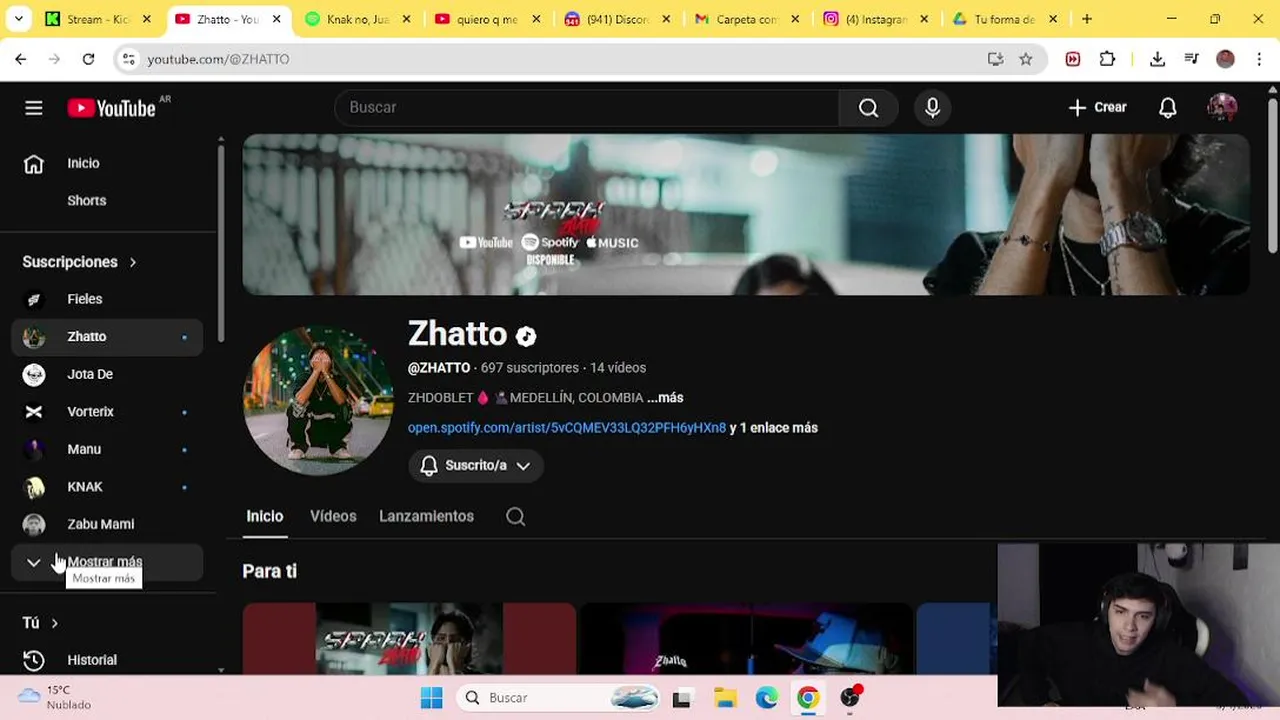The height and width of the screenshot is (720, 1280).
Task: Switch to the Knak no browser tab
Action: 358,19
